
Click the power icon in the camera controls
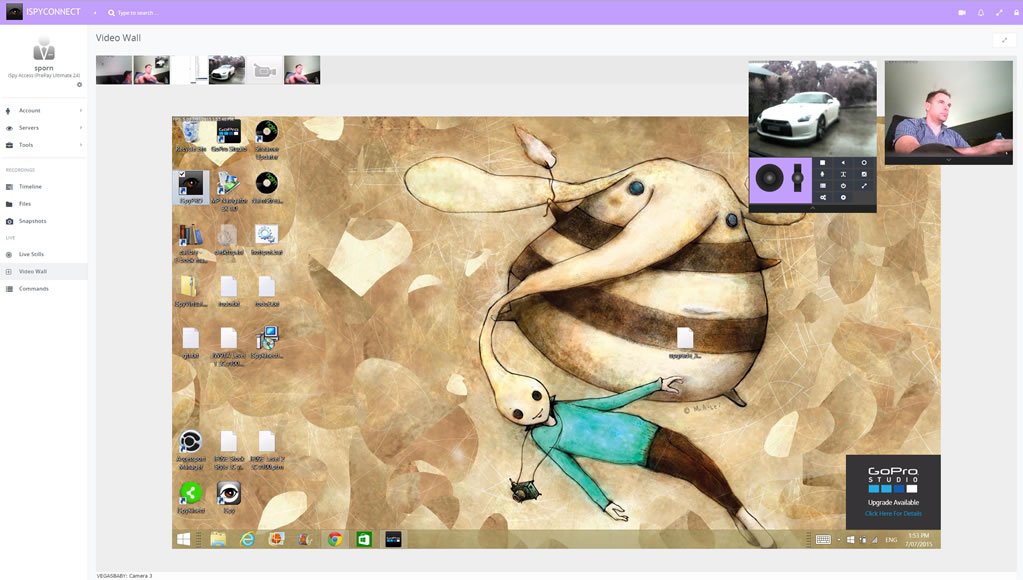843,186
